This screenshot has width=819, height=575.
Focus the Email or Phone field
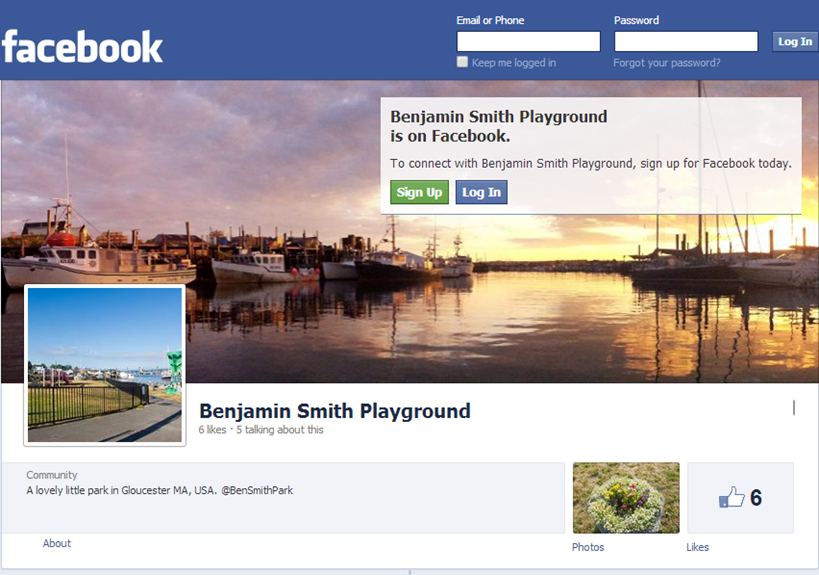[x=528, y=42]
